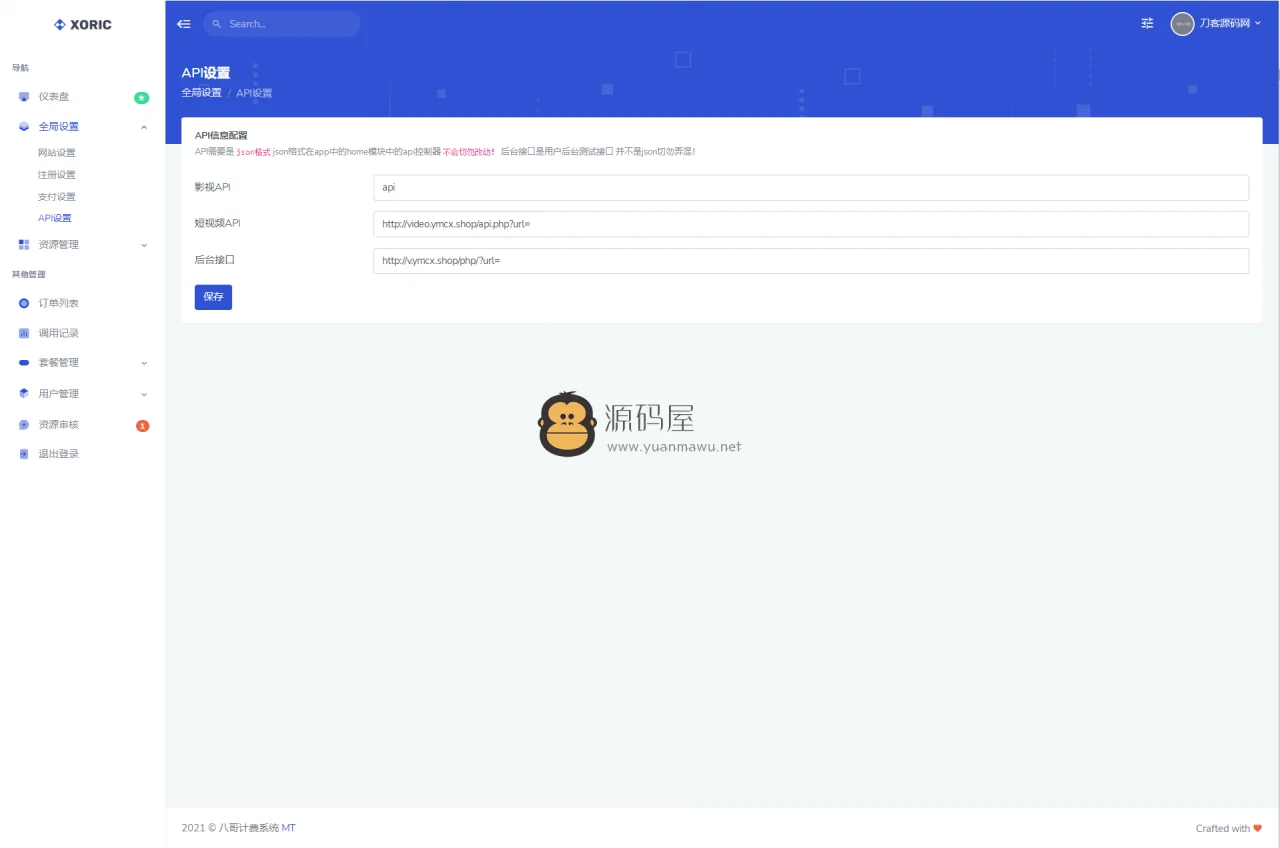Expand the 用户管理 menu
The image size is (1280, 848).
pos(58,393)
